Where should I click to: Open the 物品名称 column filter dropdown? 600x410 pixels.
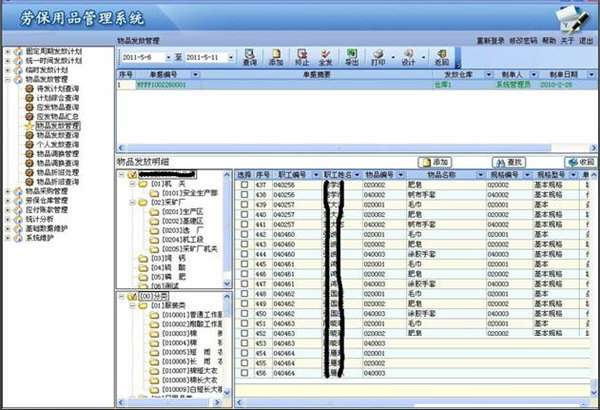pyautogui.click(x=480, y=175)
